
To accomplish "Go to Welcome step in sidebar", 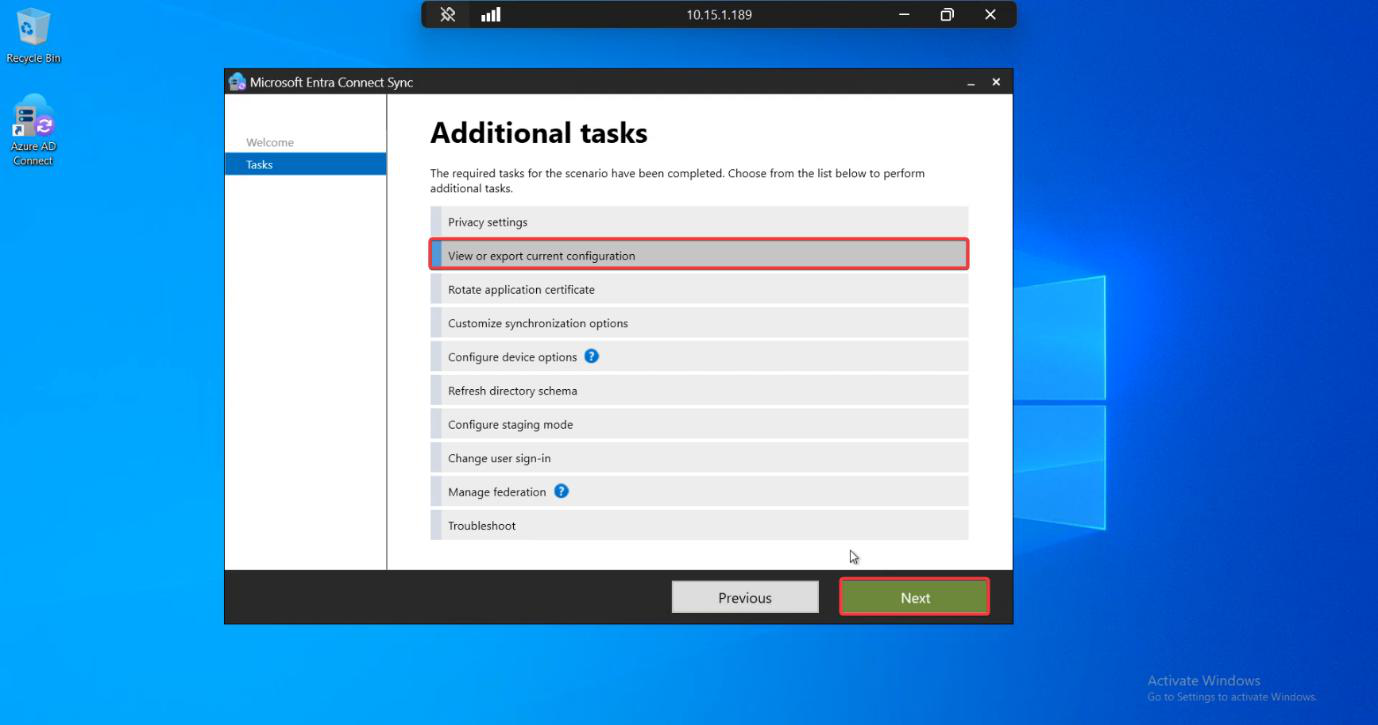I will tap(270, 142).
